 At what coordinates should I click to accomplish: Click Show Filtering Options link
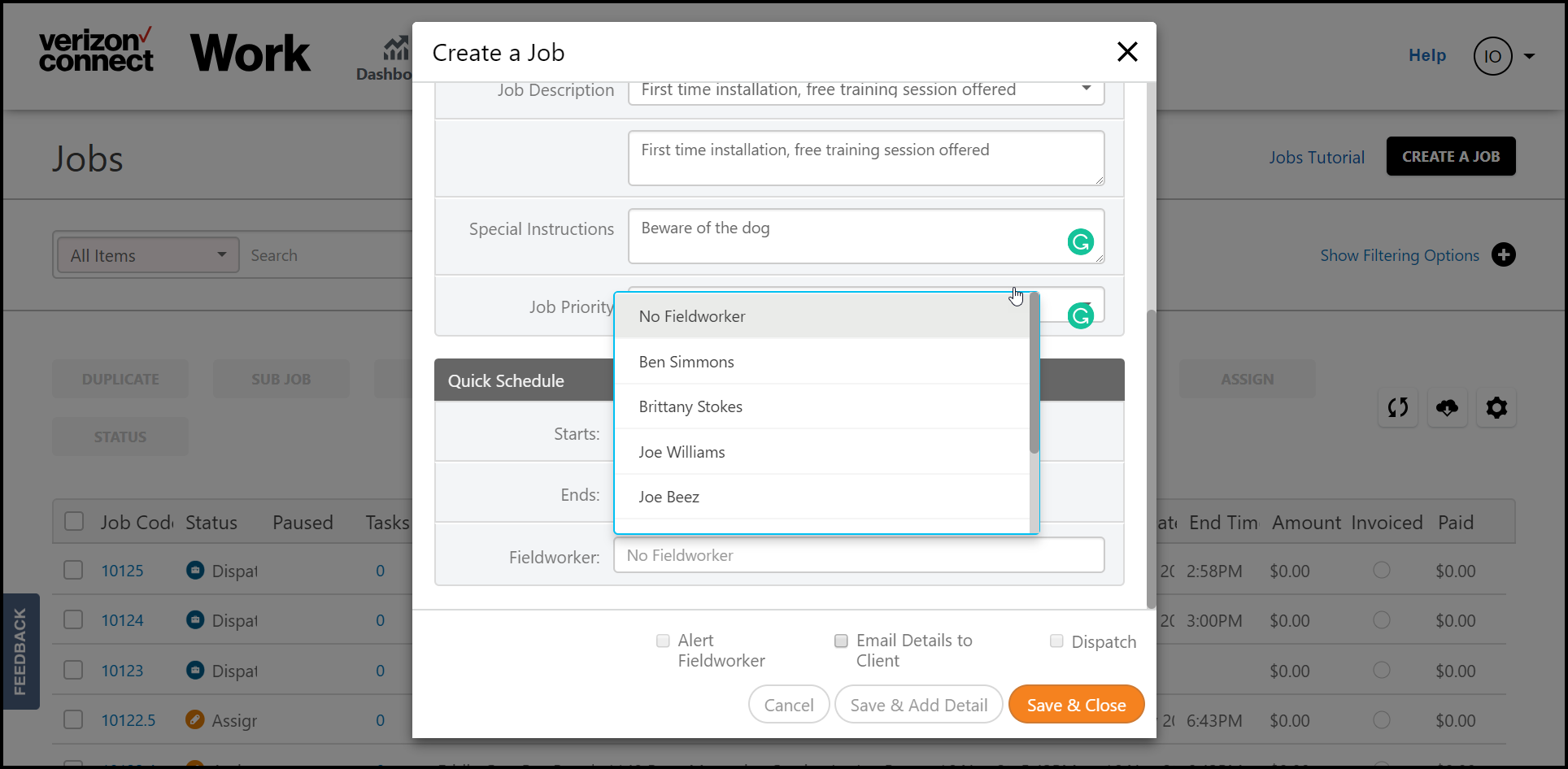click(x=1400, y=255)
